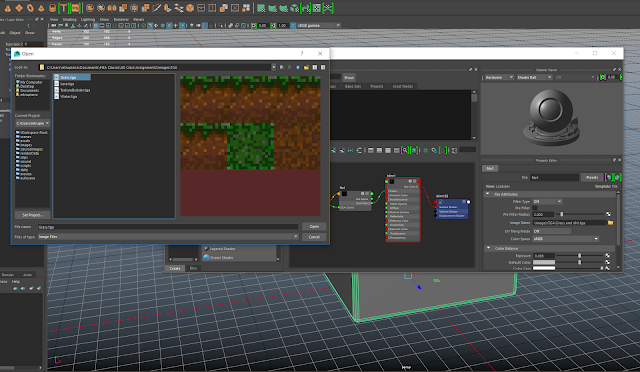The height and width of the screenshot is (372, 640).
Task: Click the polygon torus shelf icon
Action: pos(30,8)
